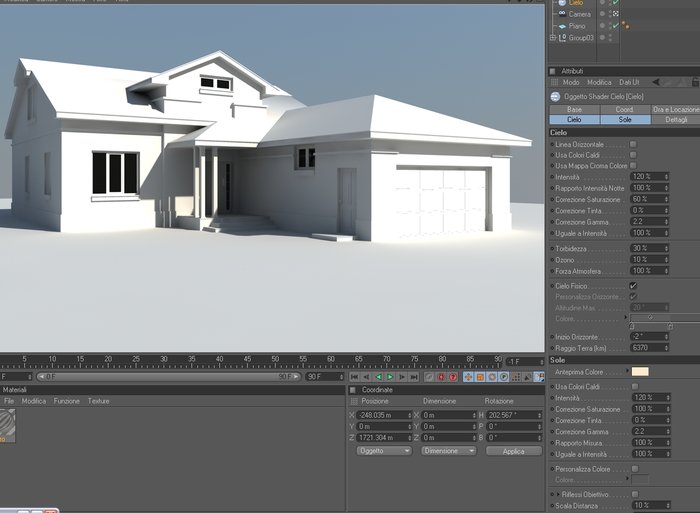Switch to the Dettagli tab
The height and width of the screenshot is (513, 700).
(x=675, y=120)
